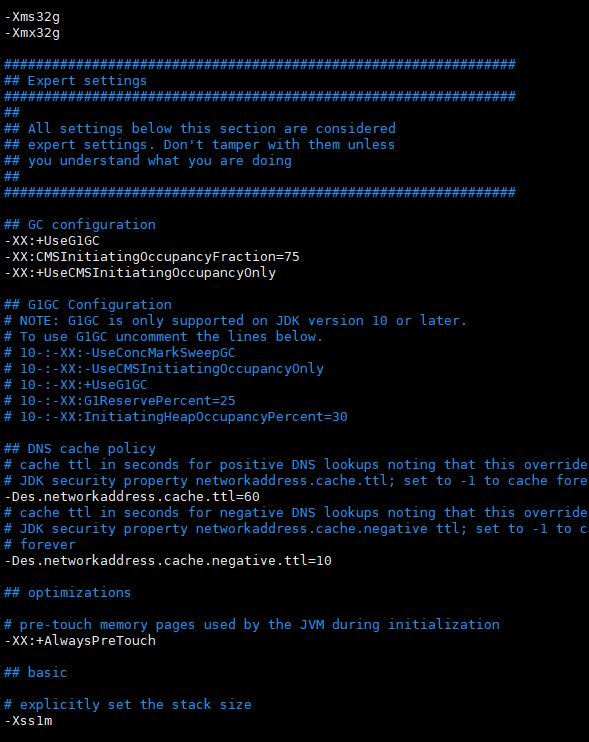Click commented UseConcMarkSweepGC line
This screenshot has width=589, height=742.
pyautogui.click(x=120, y=353)
